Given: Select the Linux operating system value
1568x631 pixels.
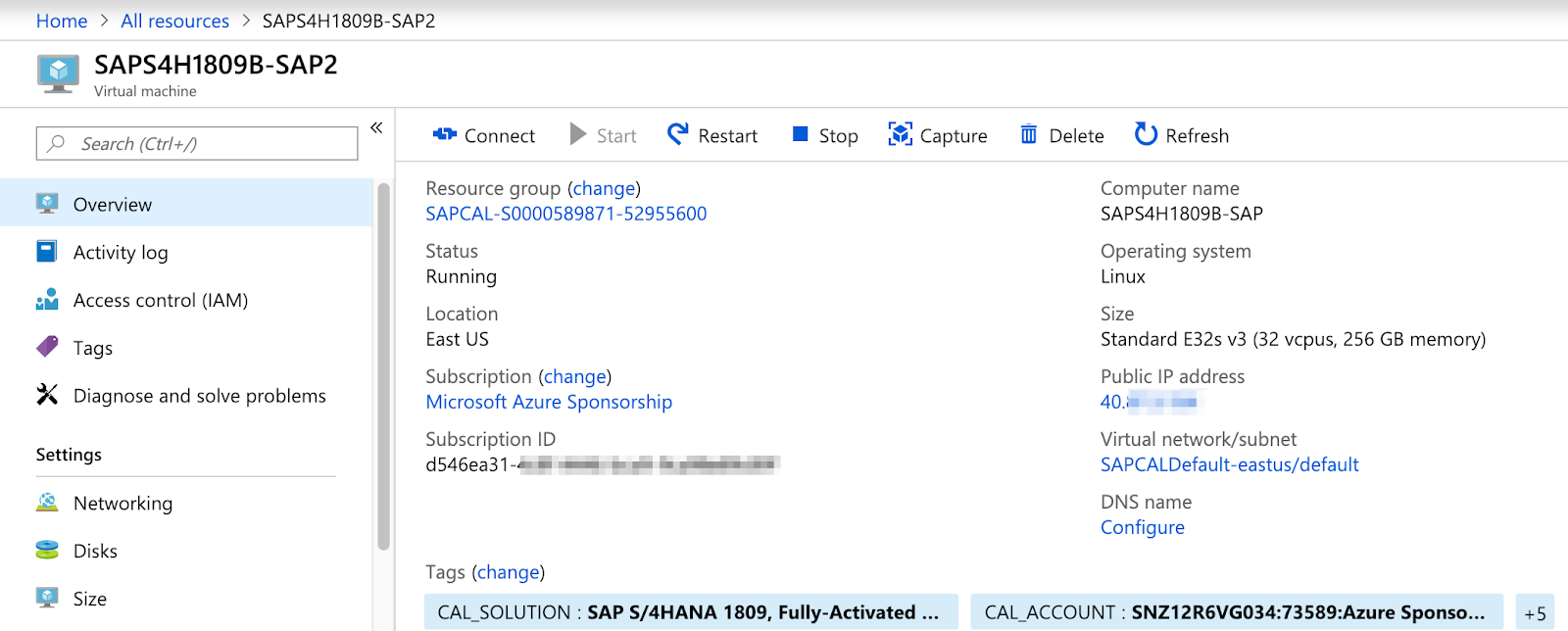Looking at the screenshot, I should (1122, 276).
